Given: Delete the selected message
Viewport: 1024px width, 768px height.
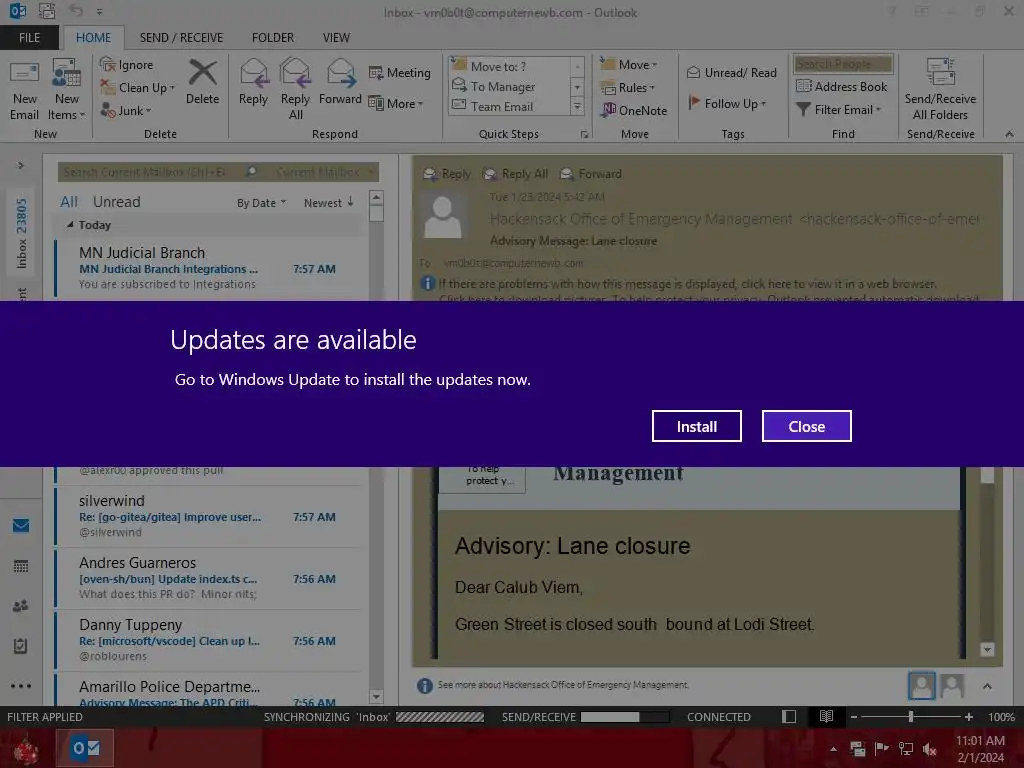Looking at the screenshot, I should [202, 83].
